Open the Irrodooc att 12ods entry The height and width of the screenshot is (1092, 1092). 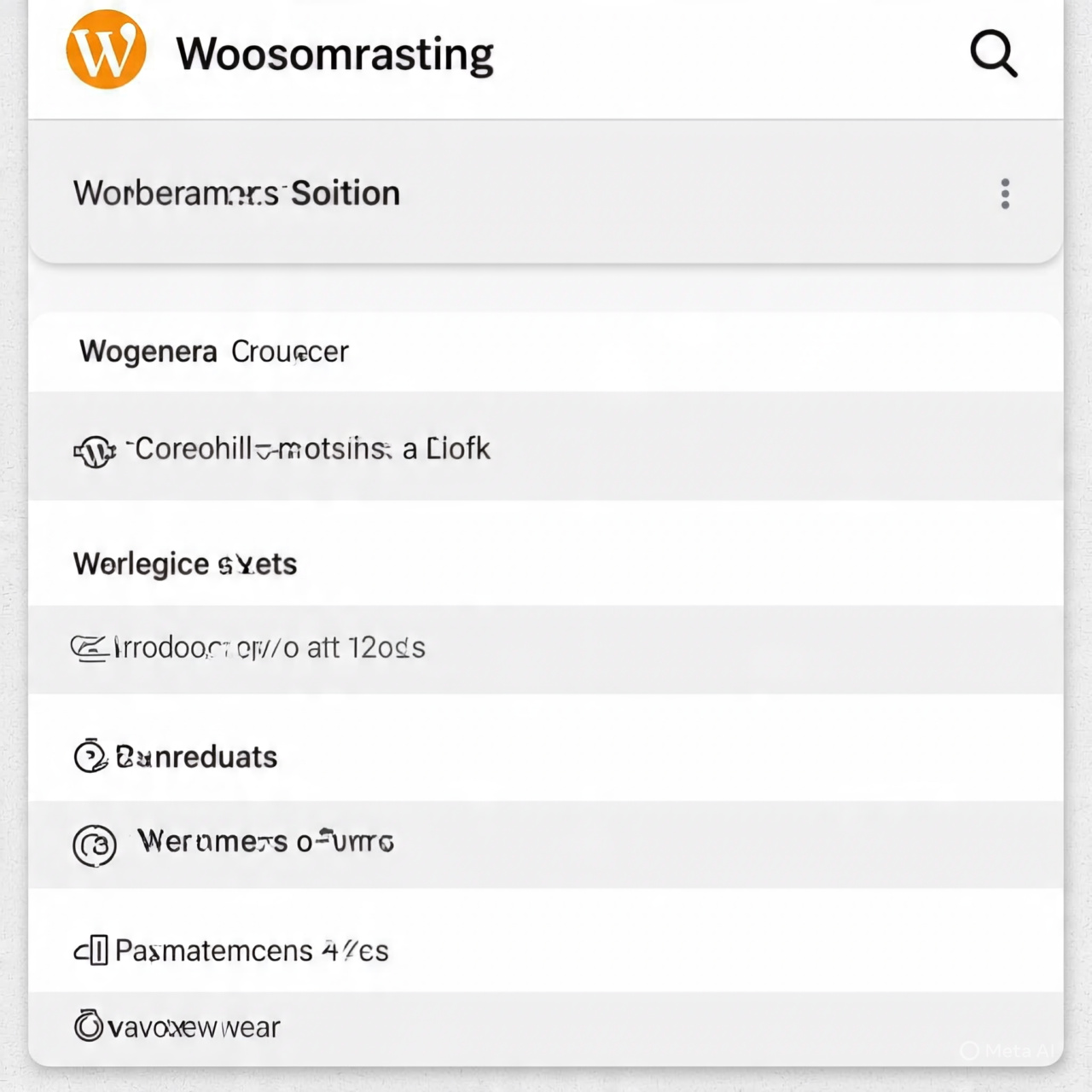pos(270,648)
